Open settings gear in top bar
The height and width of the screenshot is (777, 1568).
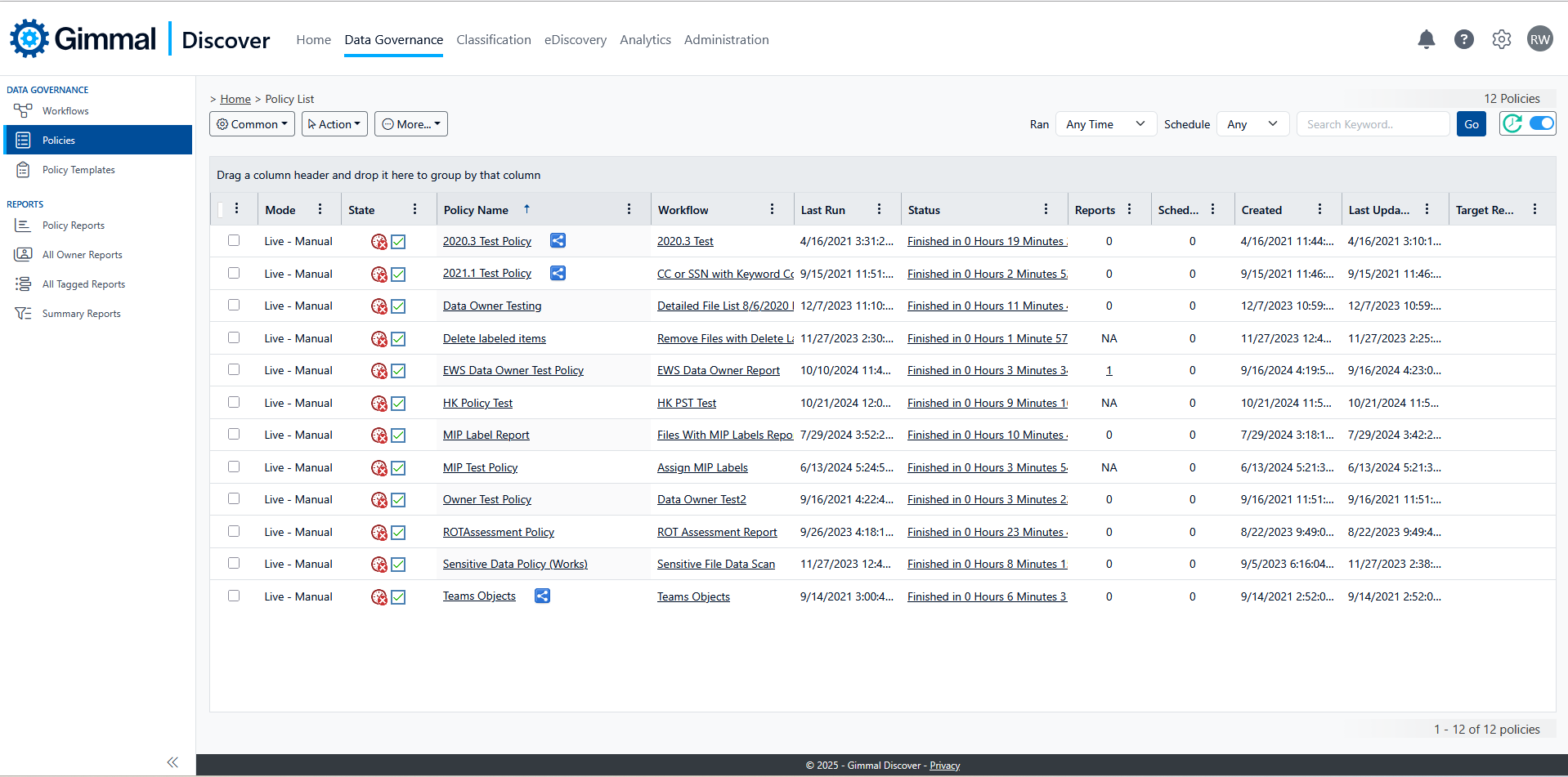[1501, 39]
